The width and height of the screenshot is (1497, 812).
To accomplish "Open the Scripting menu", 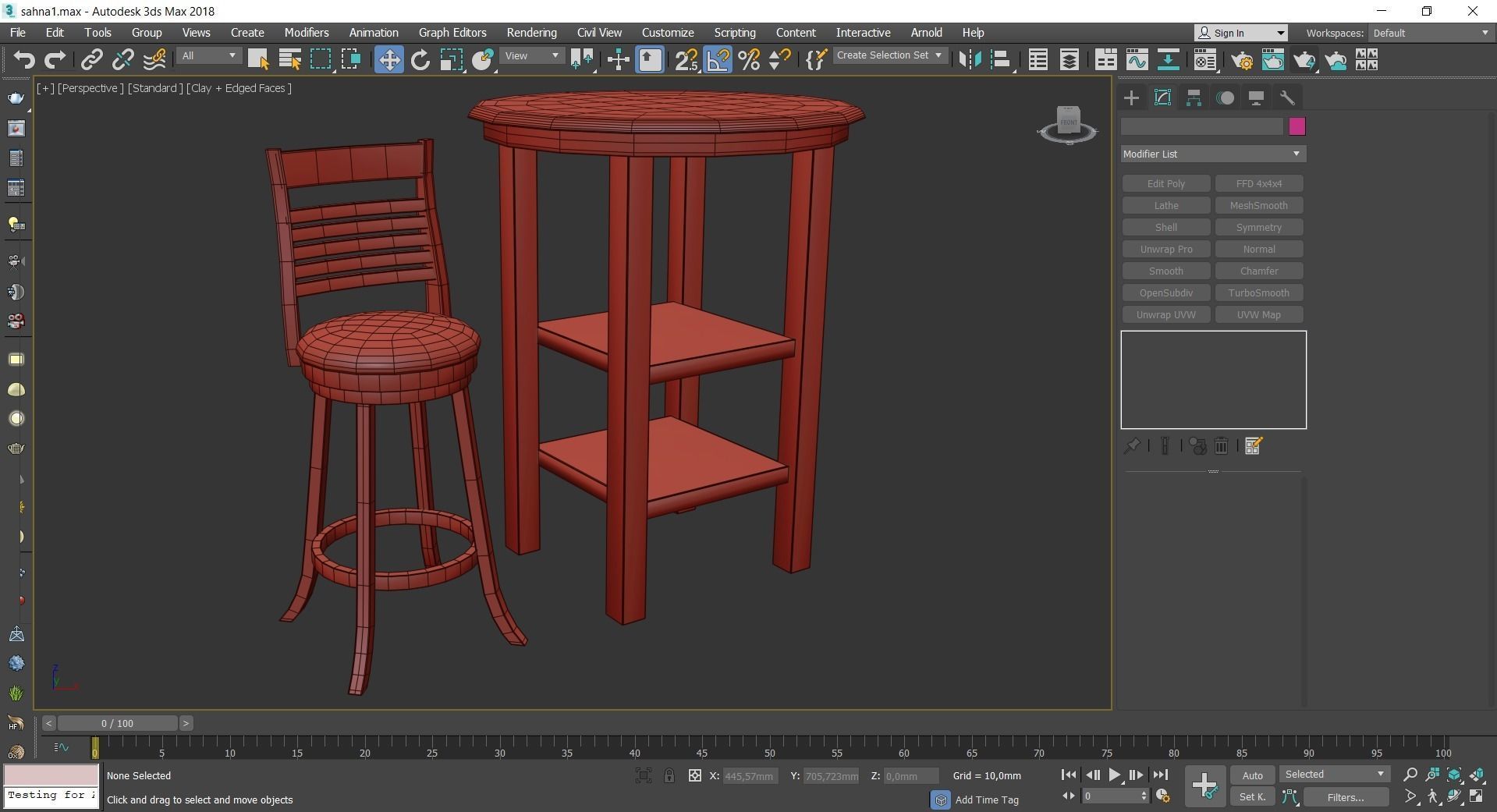I will click(735, 33).
